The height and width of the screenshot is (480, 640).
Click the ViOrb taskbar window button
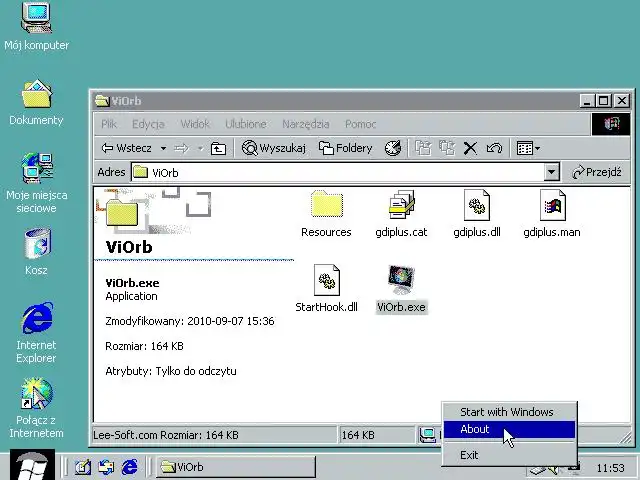(236, 467)
